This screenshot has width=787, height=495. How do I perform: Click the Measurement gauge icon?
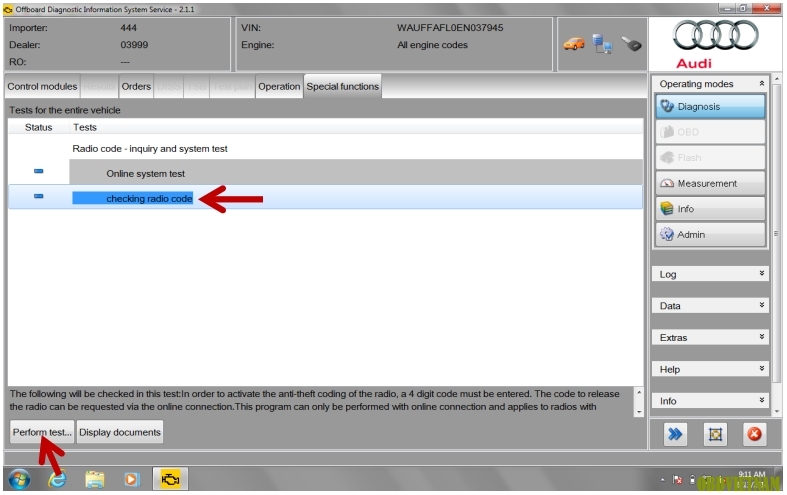tap(667, 183)
